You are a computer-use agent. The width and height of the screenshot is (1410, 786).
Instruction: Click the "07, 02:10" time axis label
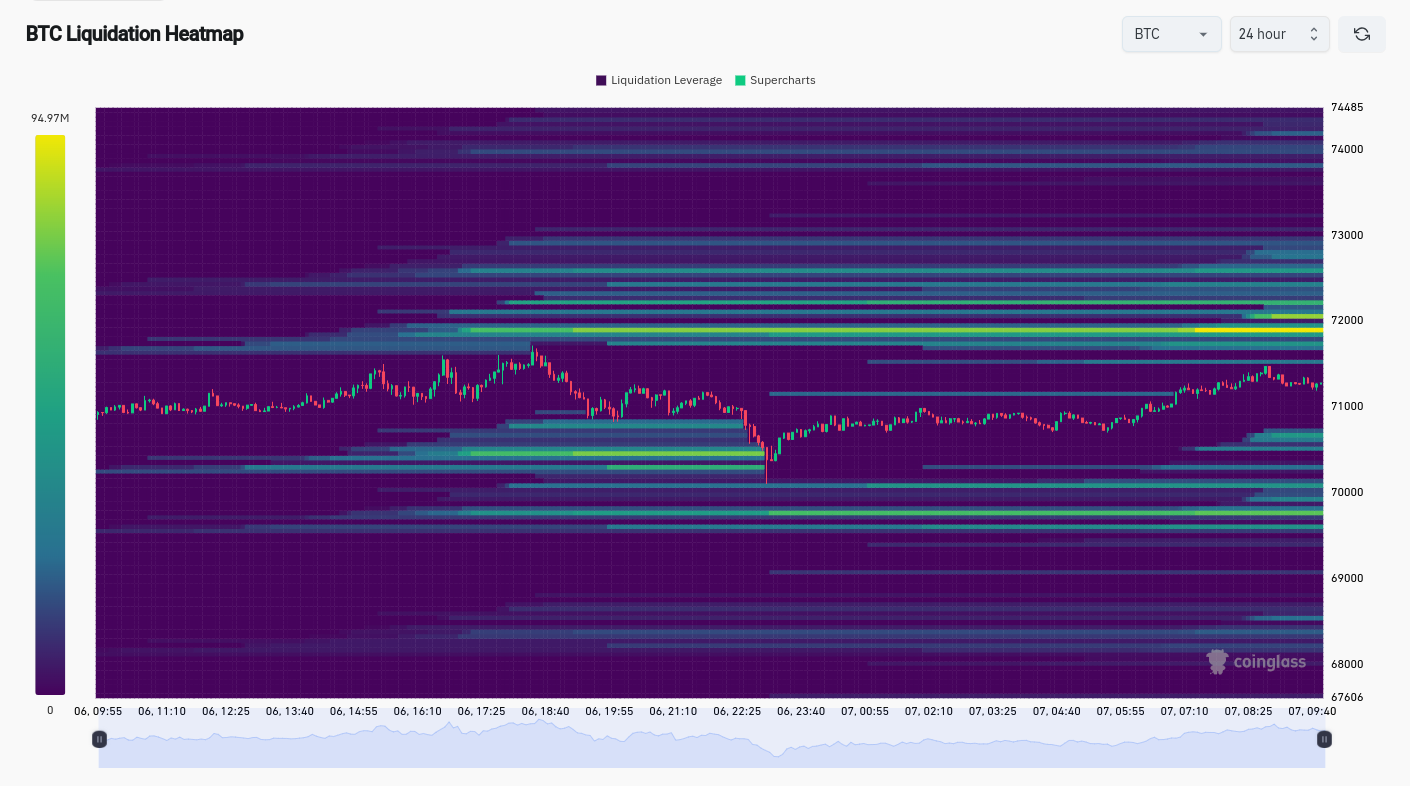pos(929,711)
